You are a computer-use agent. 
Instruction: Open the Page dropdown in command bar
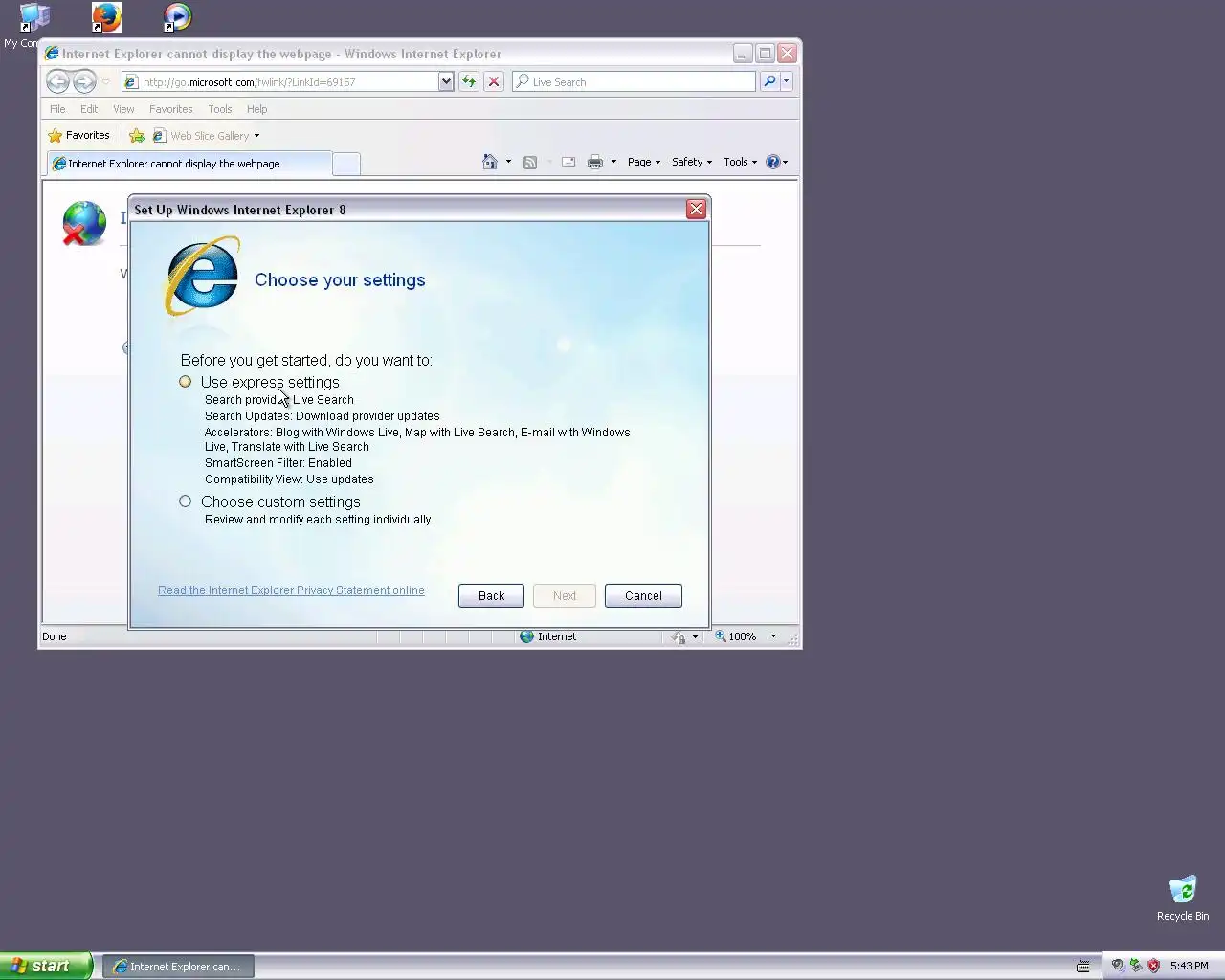tap(644, 162)
